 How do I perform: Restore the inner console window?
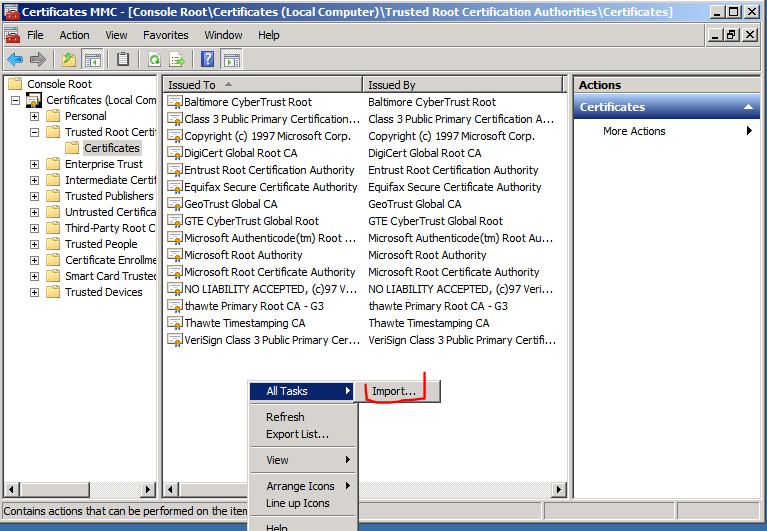tap(731, 35)
